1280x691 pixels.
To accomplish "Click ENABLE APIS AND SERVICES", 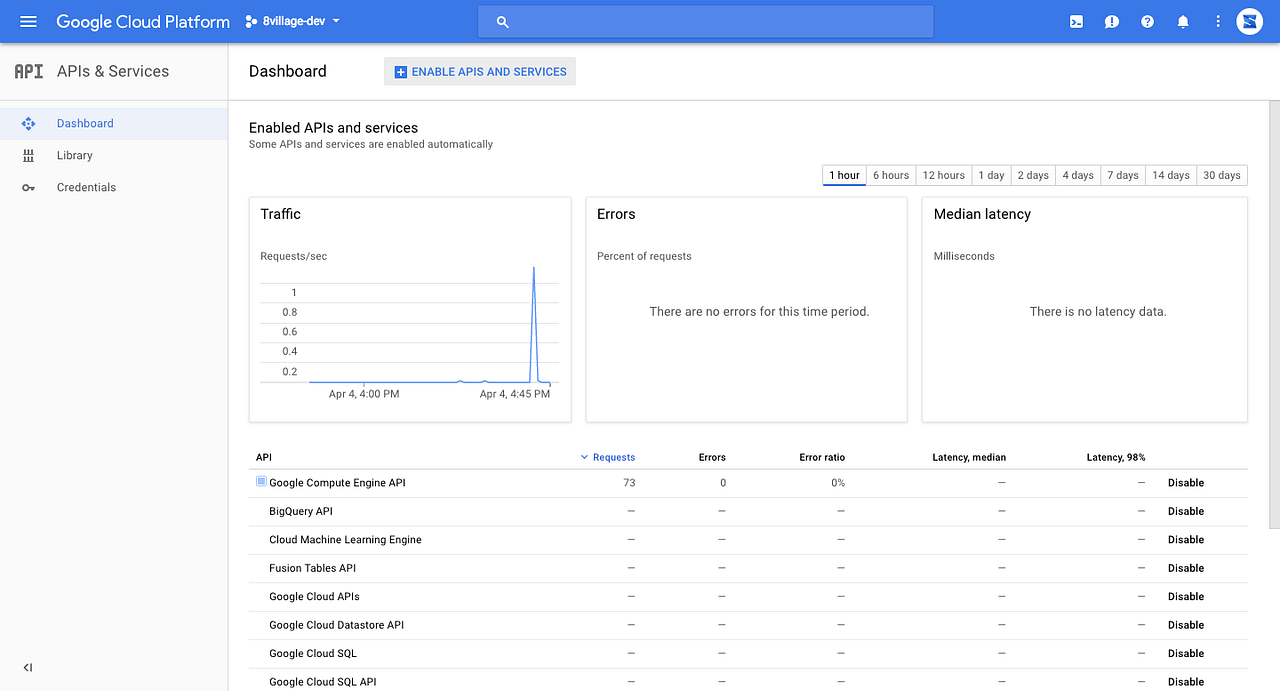I will click(x=479, y=71).
